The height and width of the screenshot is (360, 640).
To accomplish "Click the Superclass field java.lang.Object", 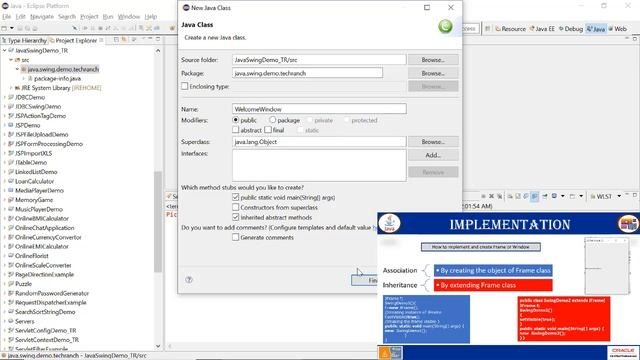I will click(319, 142).
